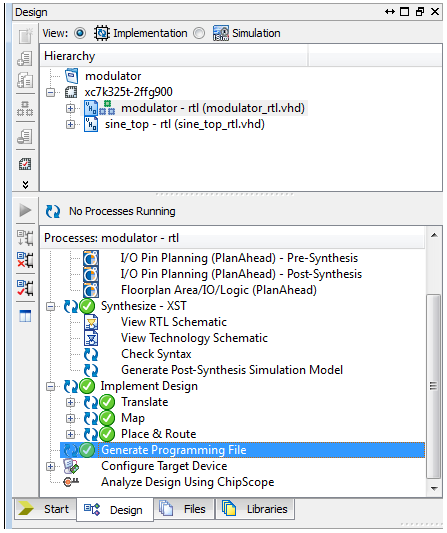Select Analyze Design Using ChipScope process
This screenshot has width=447, height=533.
(188, 482)
